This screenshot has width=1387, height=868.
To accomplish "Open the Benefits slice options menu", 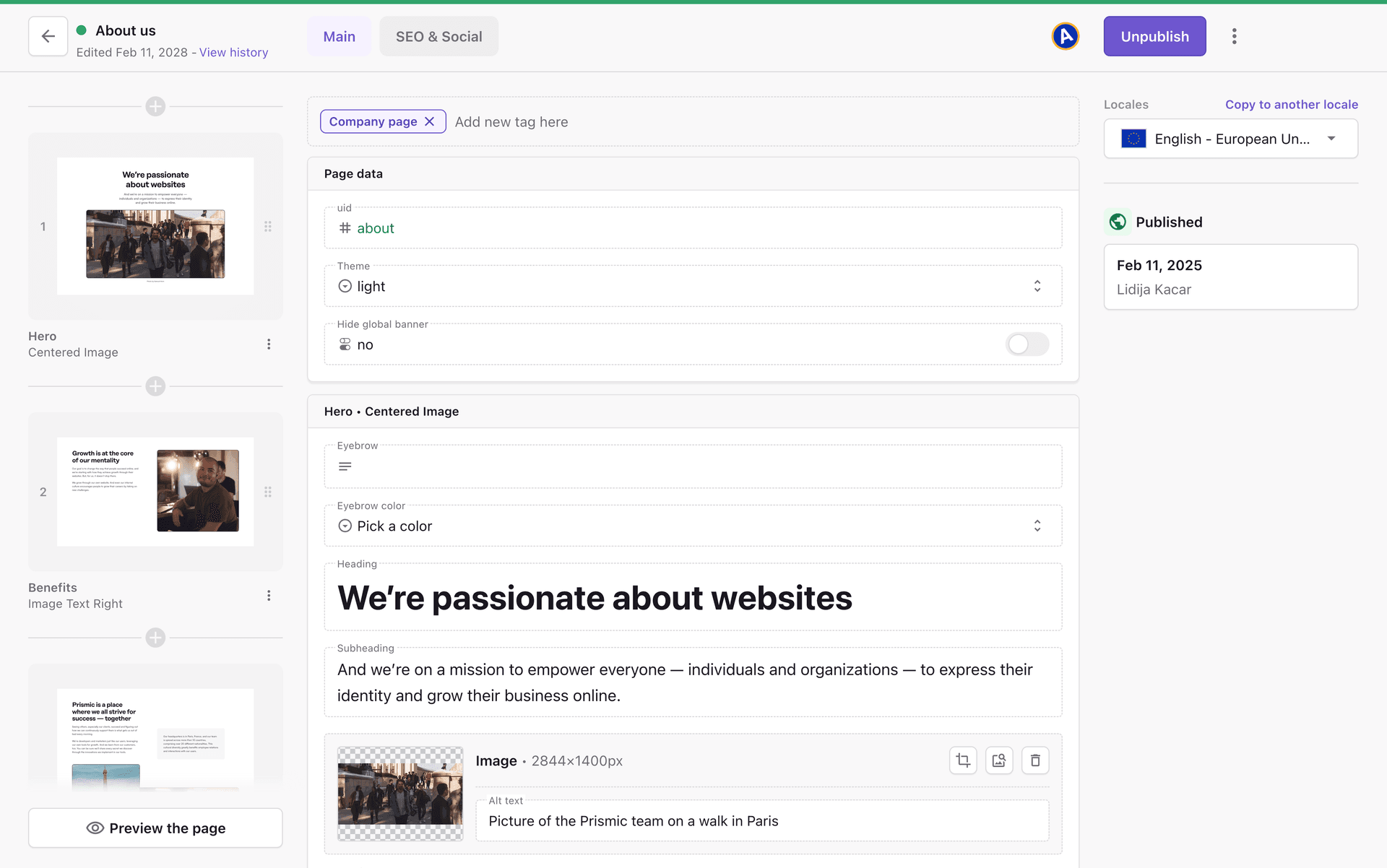I will [269, 595].
